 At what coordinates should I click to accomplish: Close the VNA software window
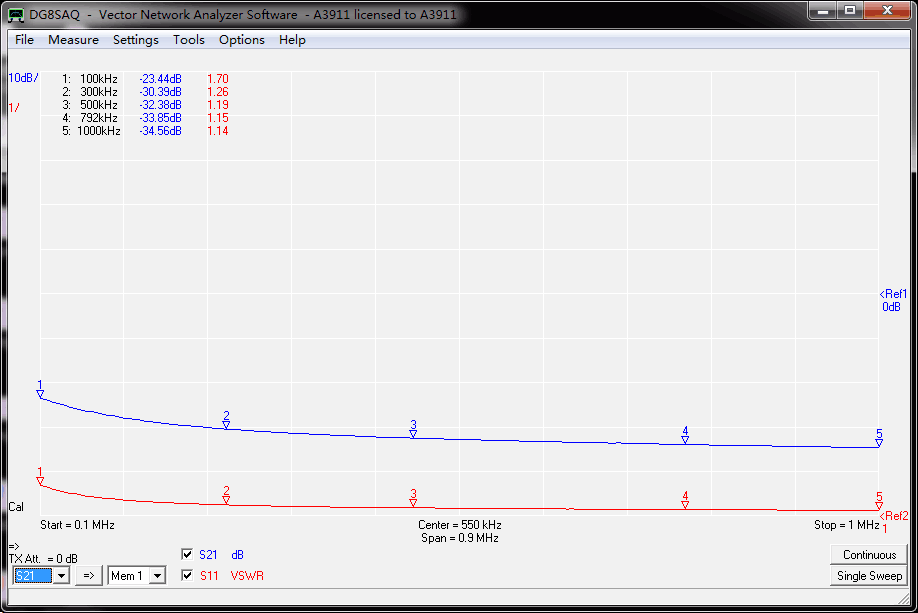pos(887,11)
